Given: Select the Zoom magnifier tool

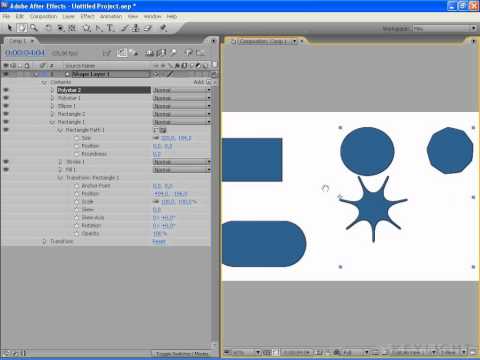Looking at the screenshot, I should click(x=34, y=28).
